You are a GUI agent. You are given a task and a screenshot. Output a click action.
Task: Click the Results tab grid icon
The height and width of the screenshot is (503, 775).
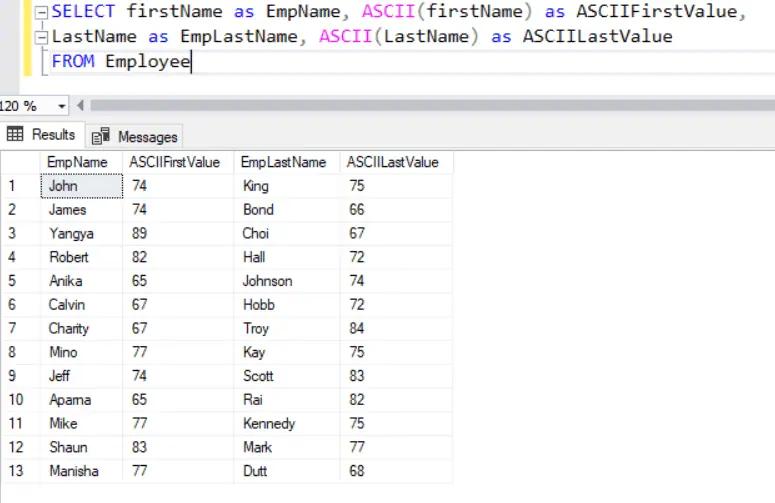click(x=15, y=135)
